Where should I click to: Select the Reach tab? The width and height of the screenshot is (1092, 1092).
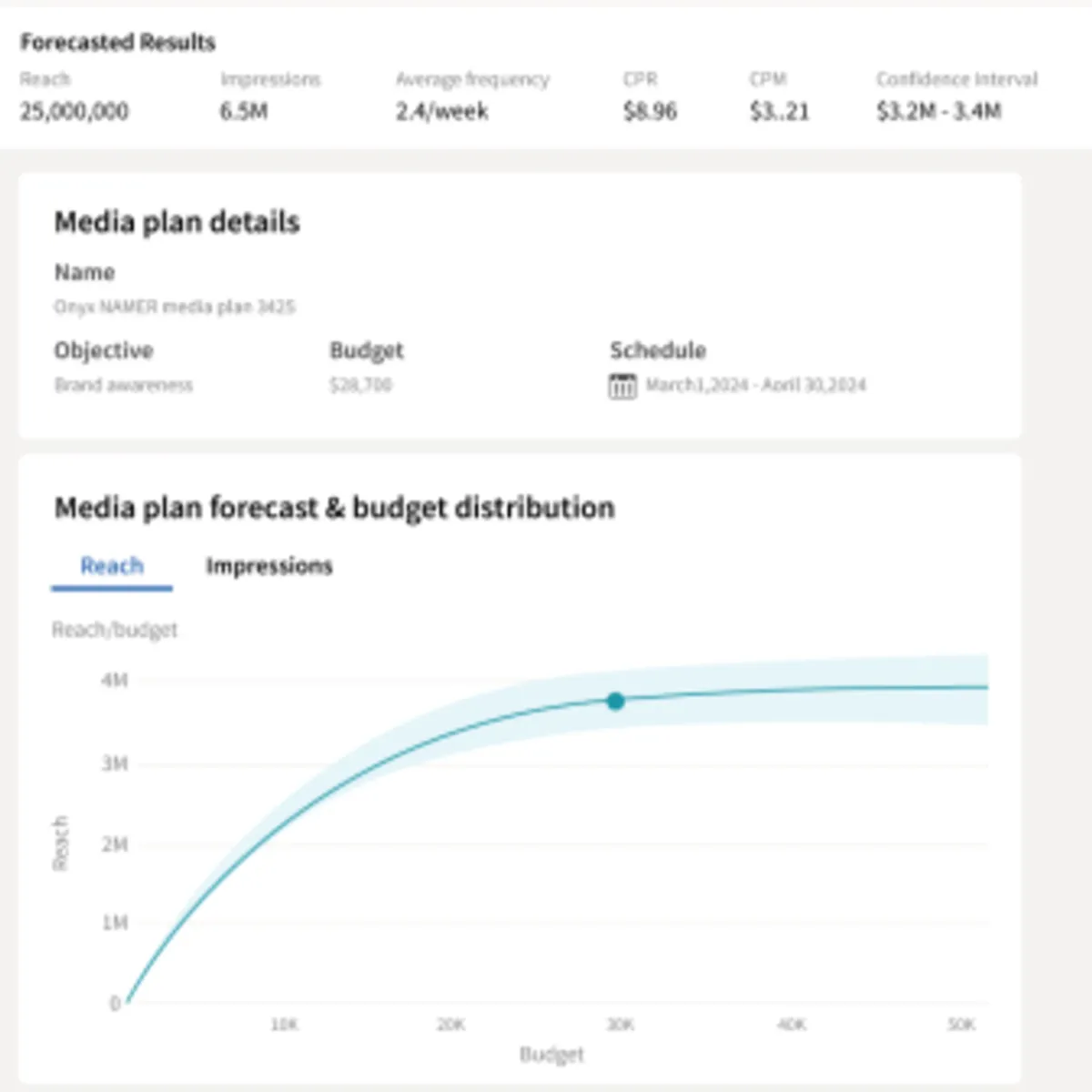pos(112,566)
